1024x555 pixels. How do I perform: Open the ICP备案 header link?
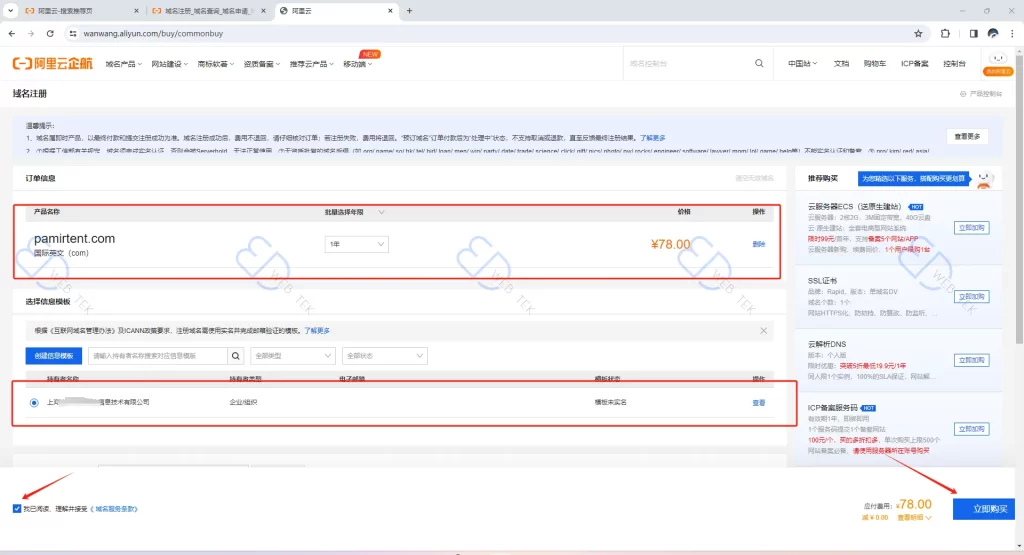point(914,64)
